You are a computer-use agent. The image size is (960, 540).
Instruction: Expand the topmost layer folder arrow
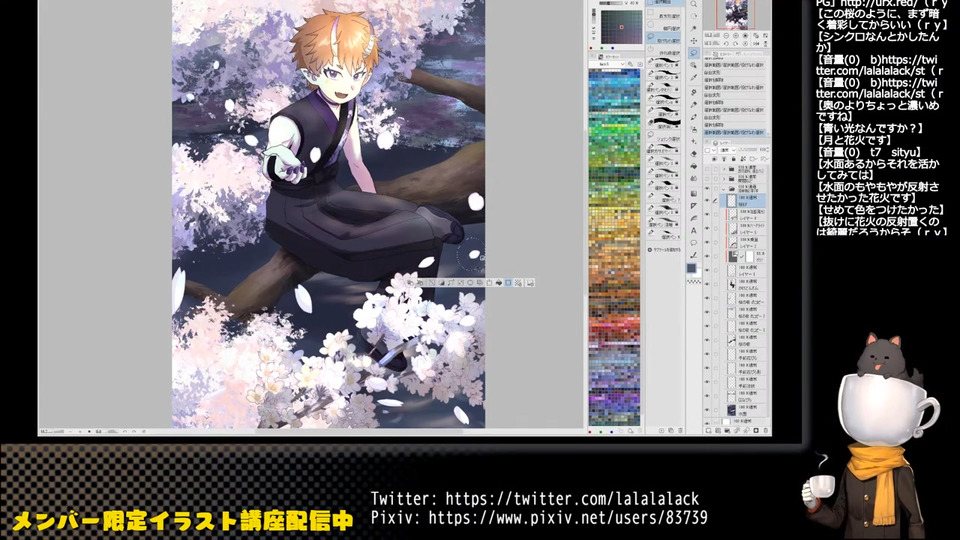click(724, 169)
